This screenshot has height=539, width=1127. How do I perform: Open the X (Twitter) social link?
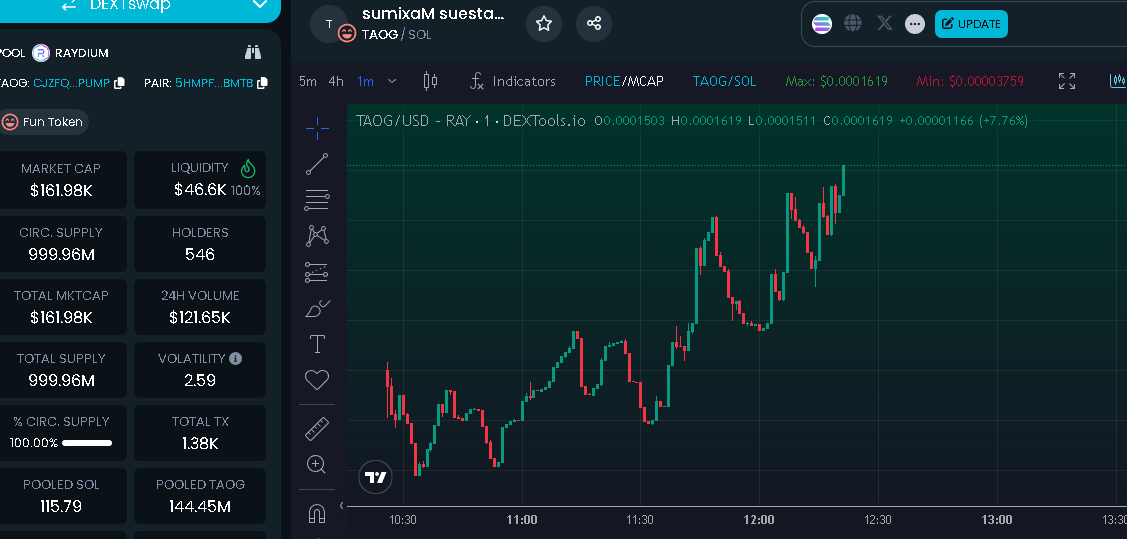tap(885, 24)
